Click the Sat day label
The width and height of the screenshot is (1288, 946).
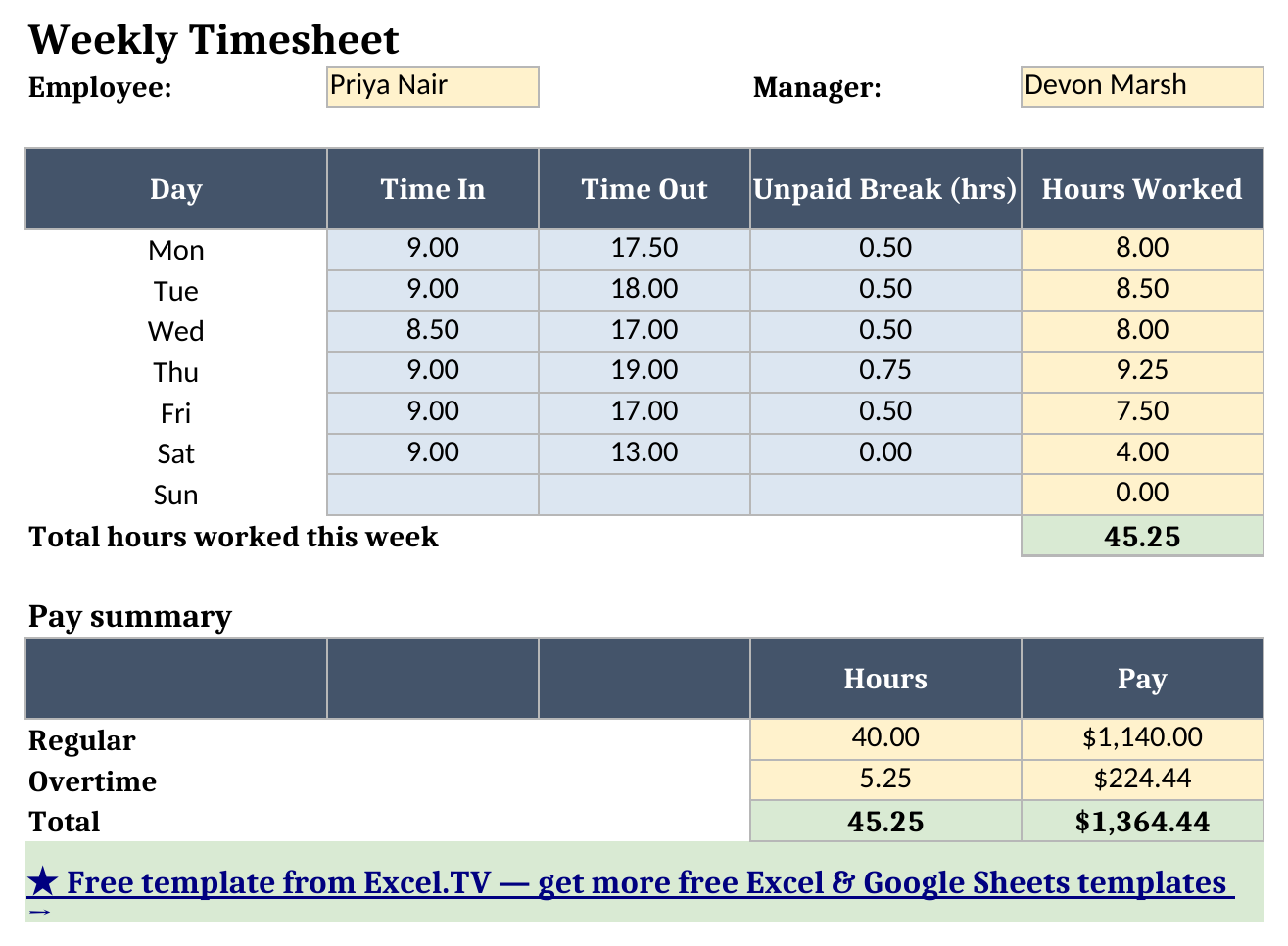176,454
